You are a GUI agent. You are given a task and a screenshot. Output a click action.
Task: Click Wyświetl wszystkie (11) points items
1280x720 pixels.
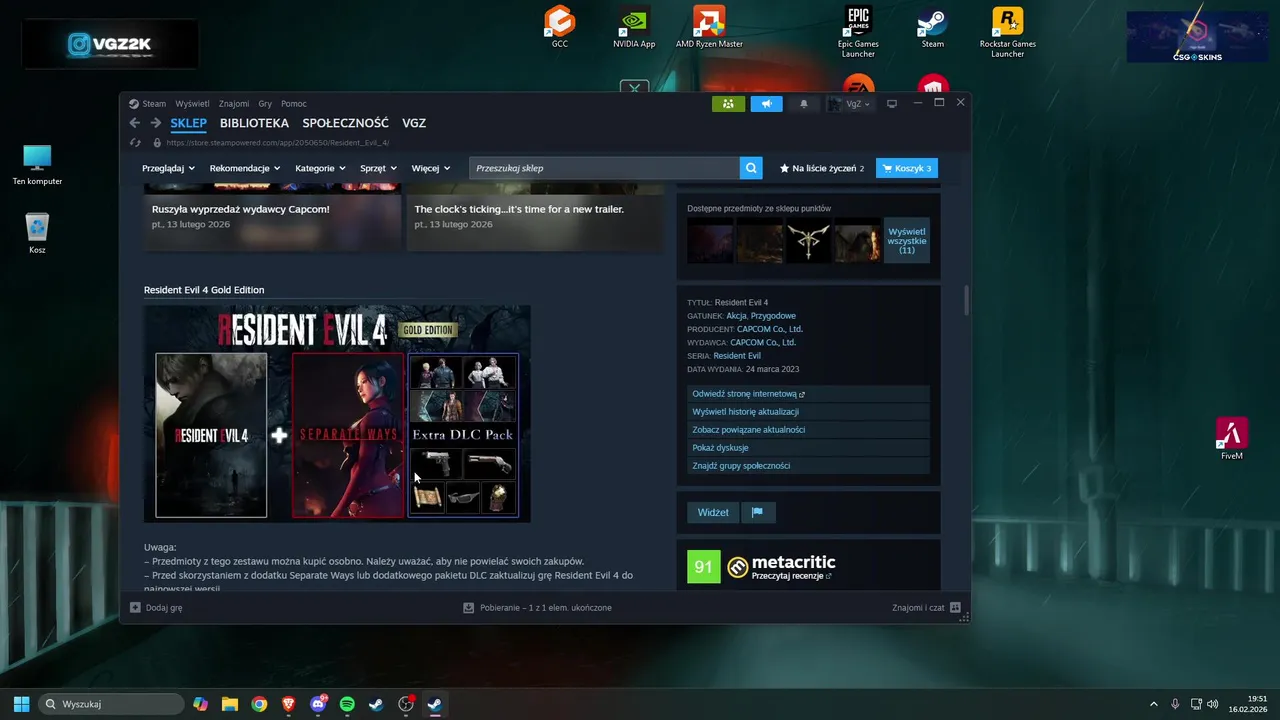click(907, 241)
